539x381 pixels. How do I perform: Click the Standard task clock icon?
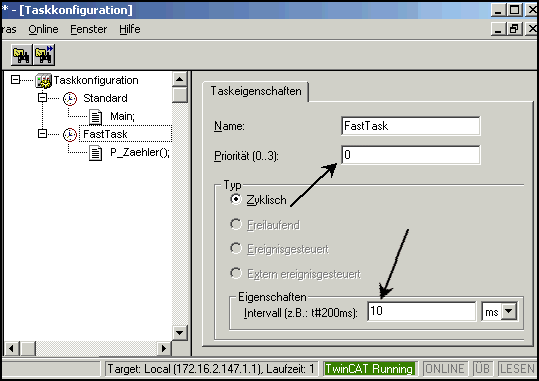[70, 99]
